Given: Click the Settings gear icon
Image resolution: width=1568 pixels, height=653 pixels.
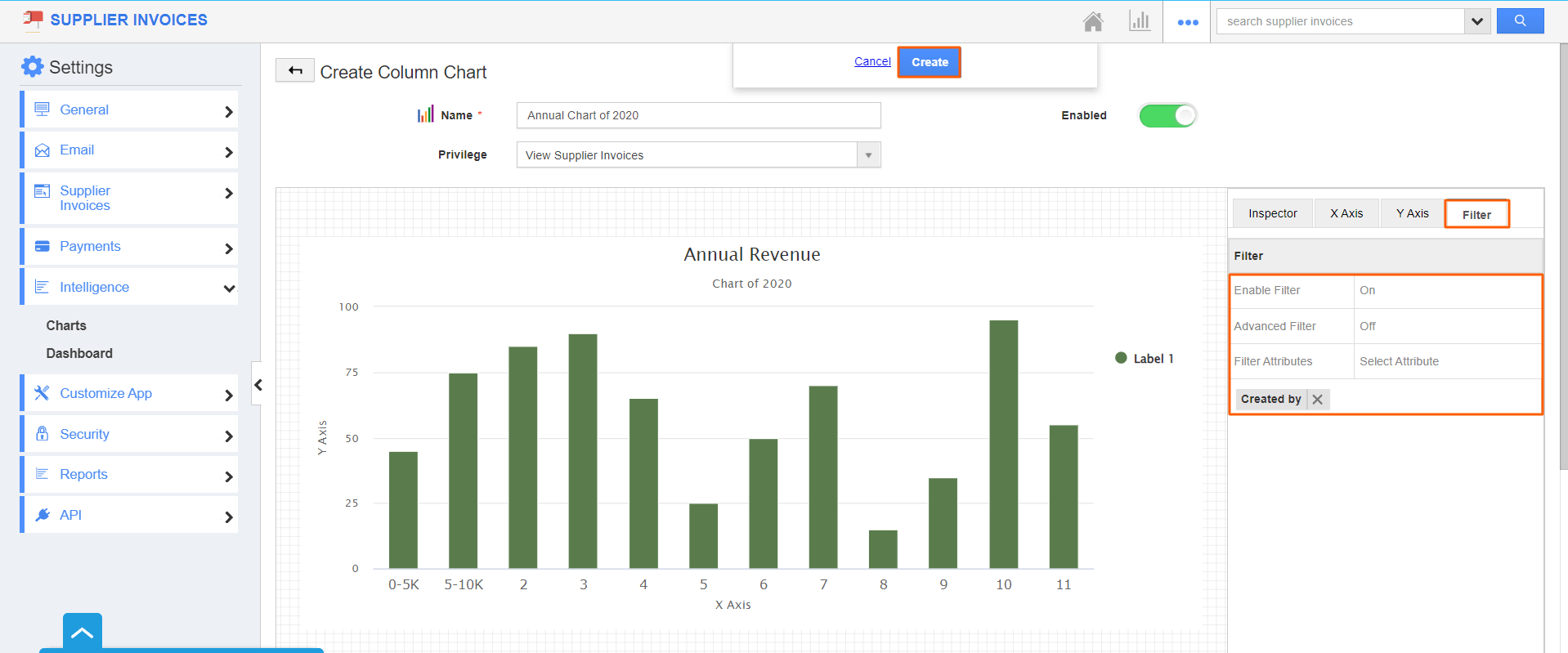Looking at the screenshot, I should [x=32, y=67].
